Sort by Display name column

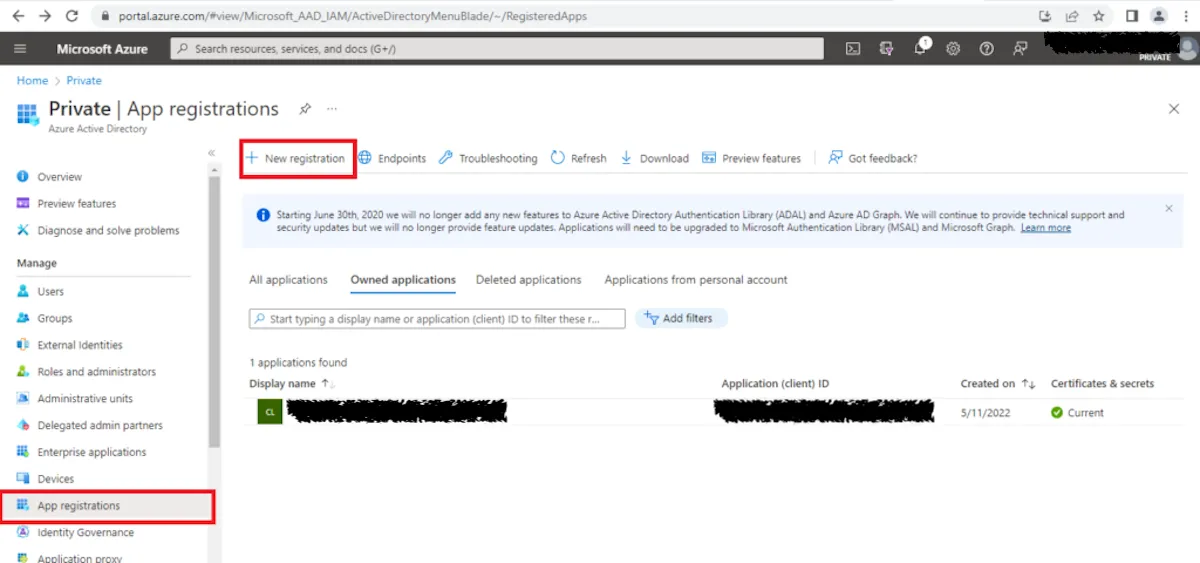coord(292,384)
